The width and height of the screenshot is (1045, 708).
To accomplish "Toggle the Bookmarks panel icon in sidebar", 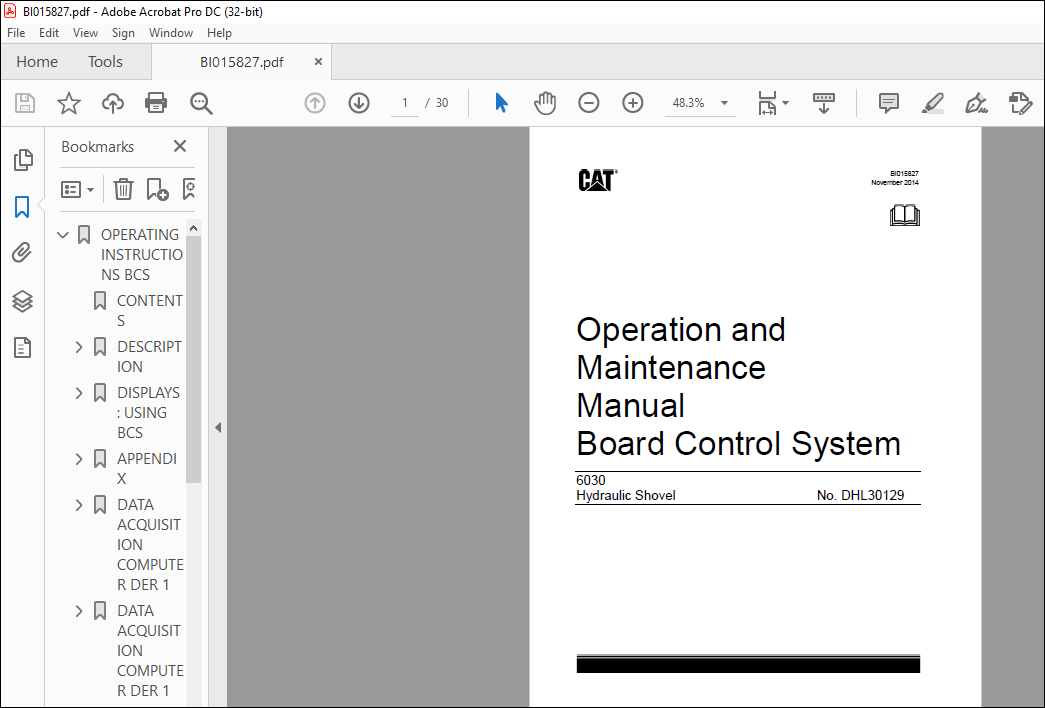I will coord(22,207).
